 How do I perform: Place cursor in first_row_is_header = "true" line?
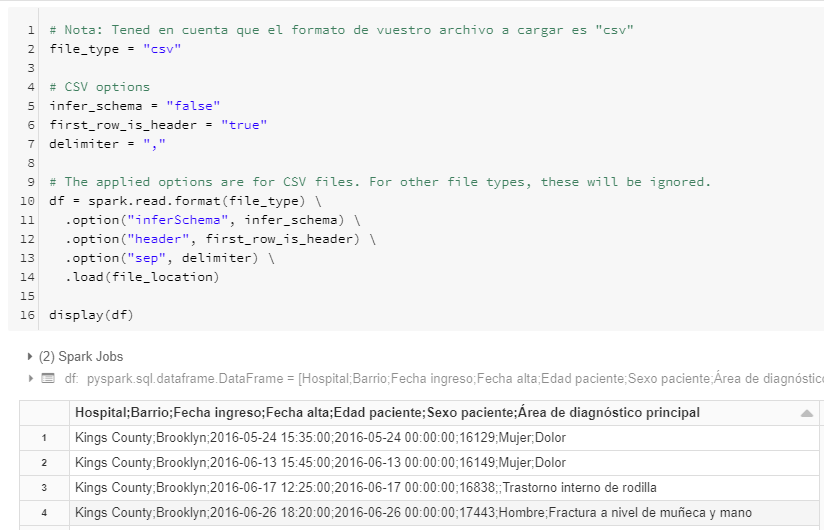158,125
